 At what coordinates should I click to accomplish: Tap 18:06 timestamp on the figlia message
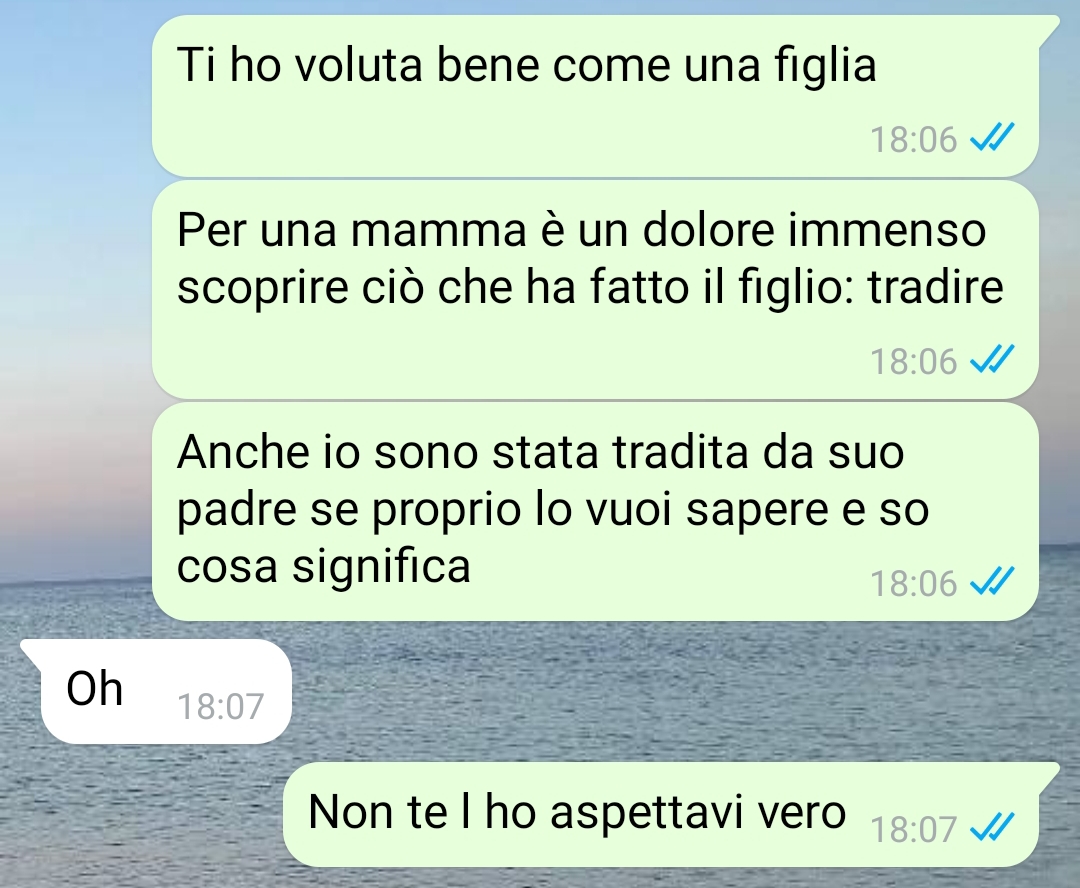click(913, 139)
